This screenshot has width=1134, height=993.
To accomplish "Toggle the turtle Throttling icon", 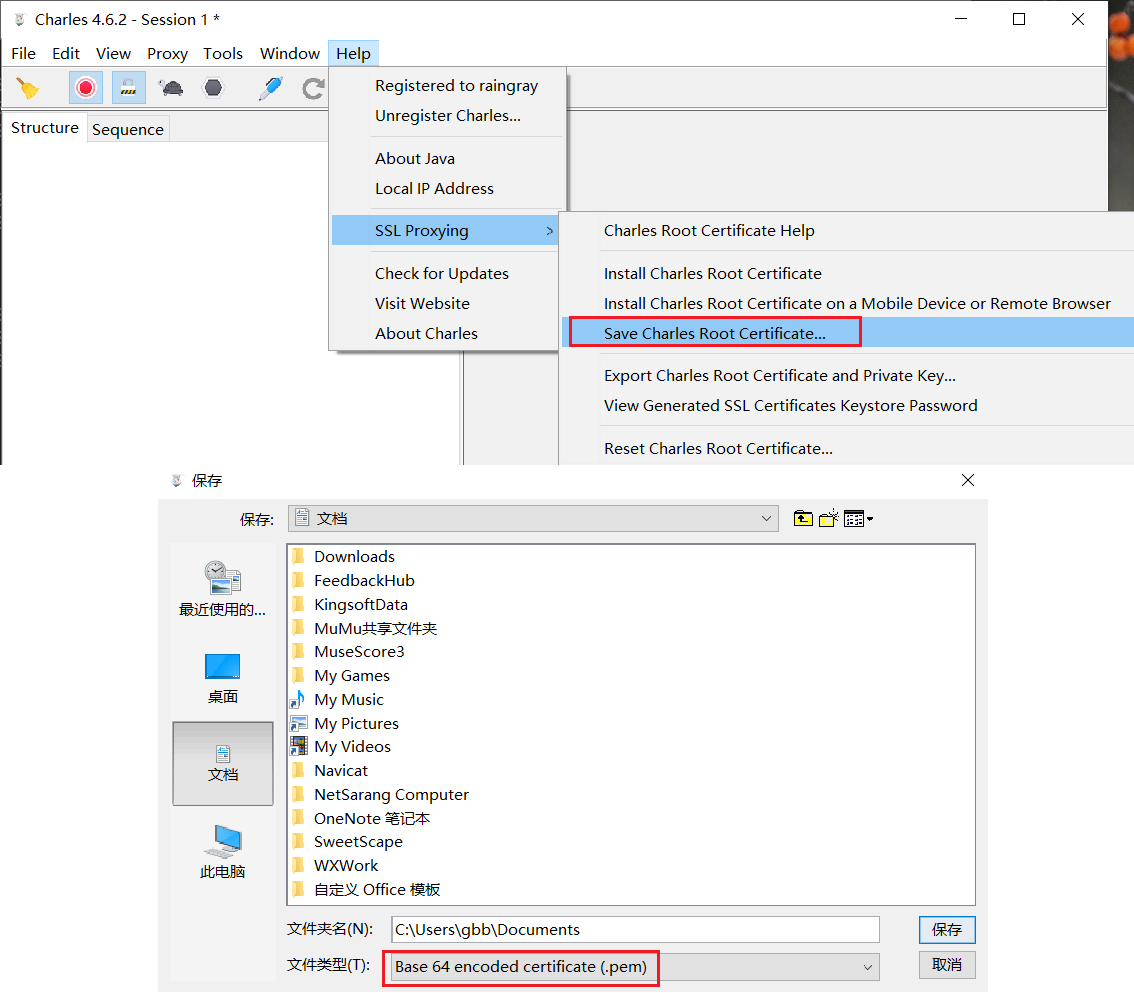I will coord(171,88).
